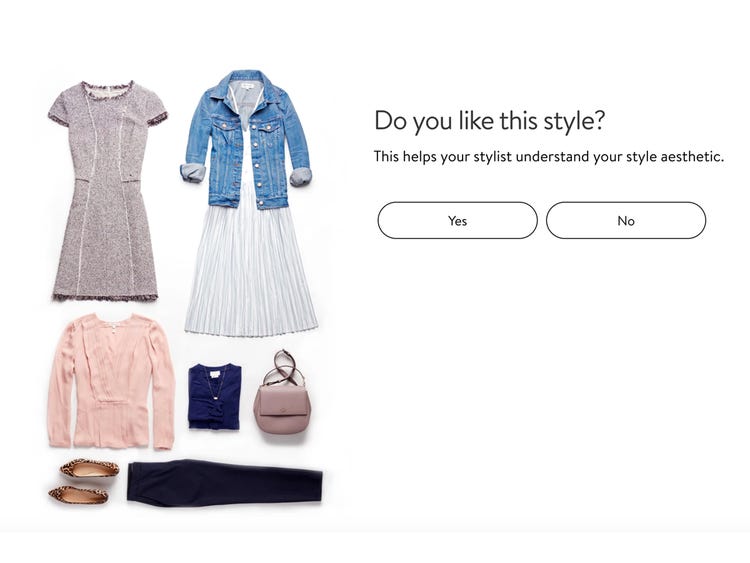Select the navy folded pants
Image resolution: width=750 pixels, height=563 pixels.
point(224,482)
